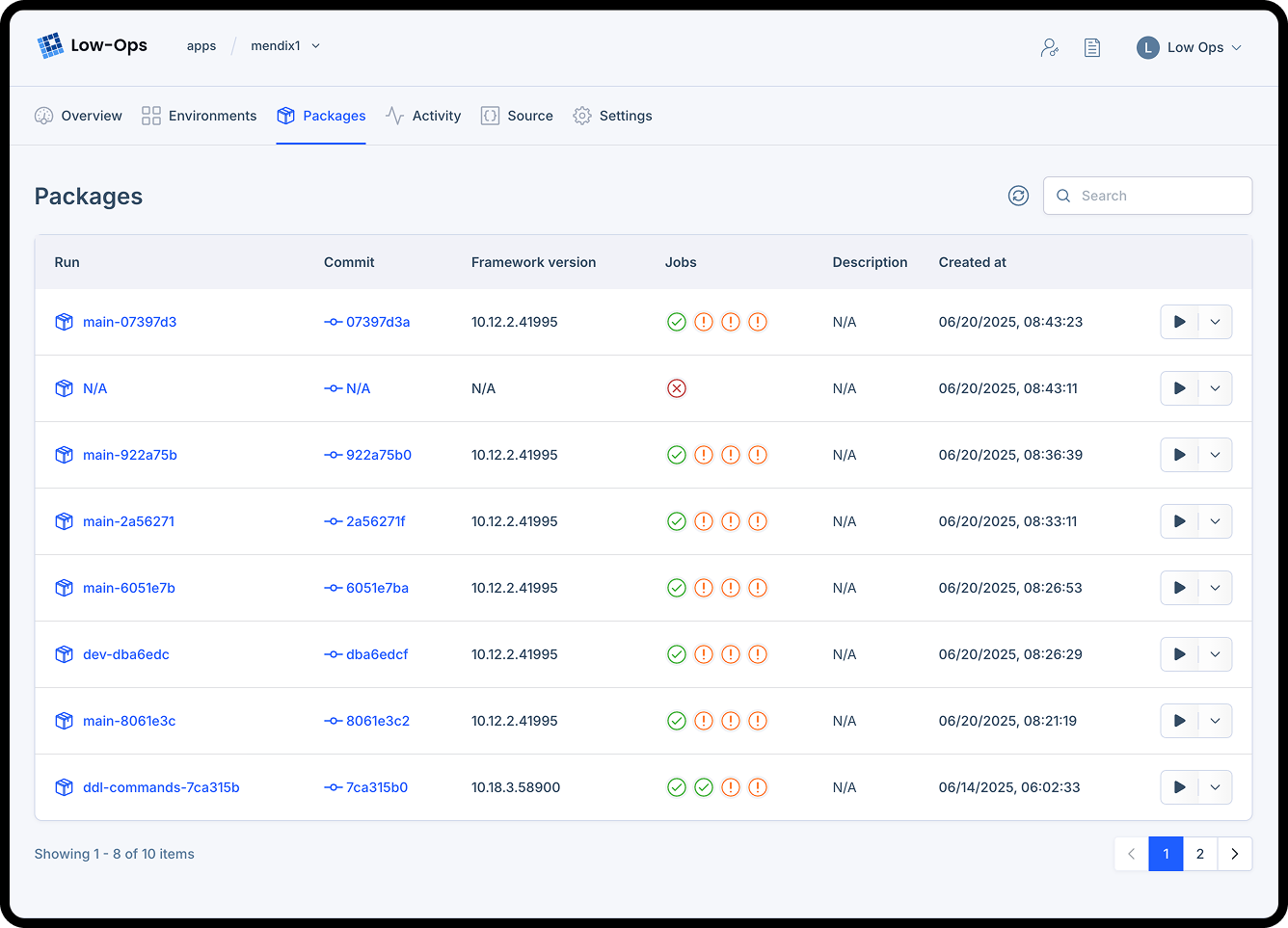Expand the Low Ops account menu
1288x928 pixels.
(x=1190, y=47)
